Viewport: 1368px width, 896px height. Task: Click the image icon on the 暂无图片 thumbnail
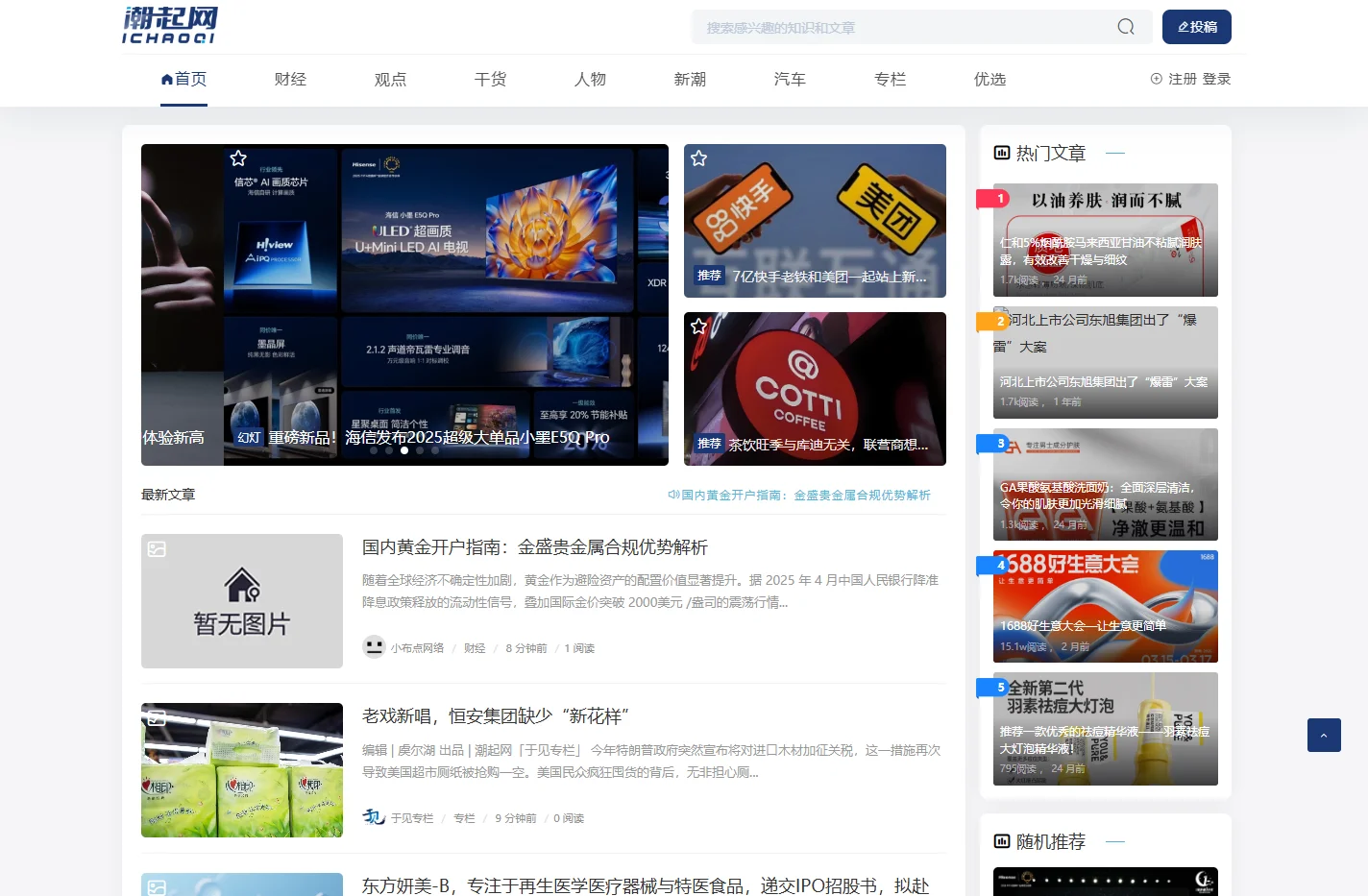(x=157, y=549)
